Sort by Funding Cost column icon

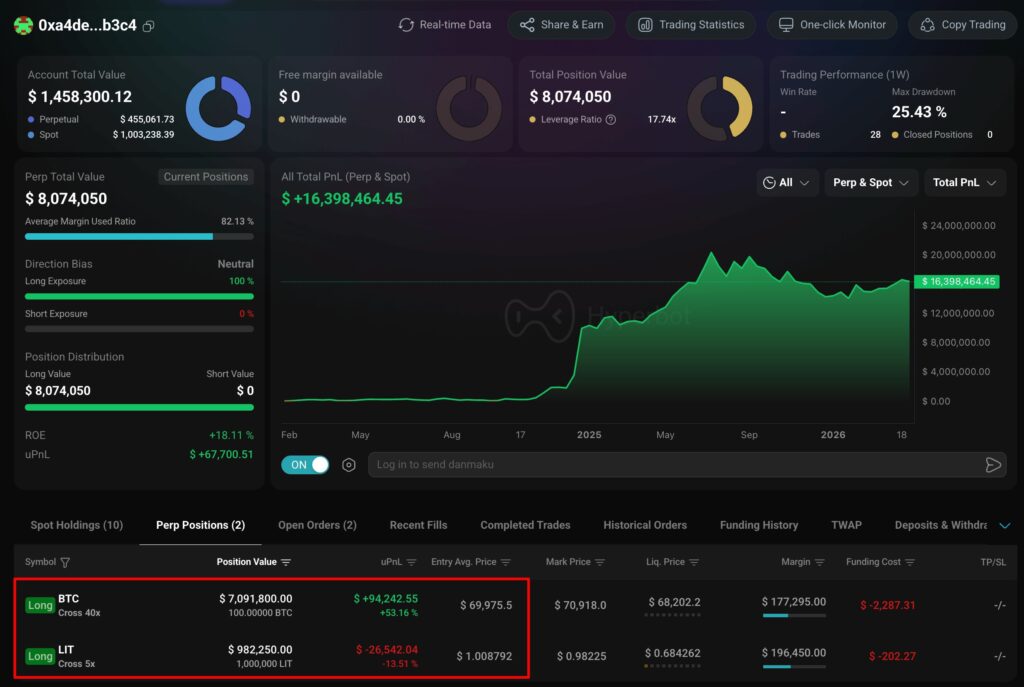click(x=910, y=562)
